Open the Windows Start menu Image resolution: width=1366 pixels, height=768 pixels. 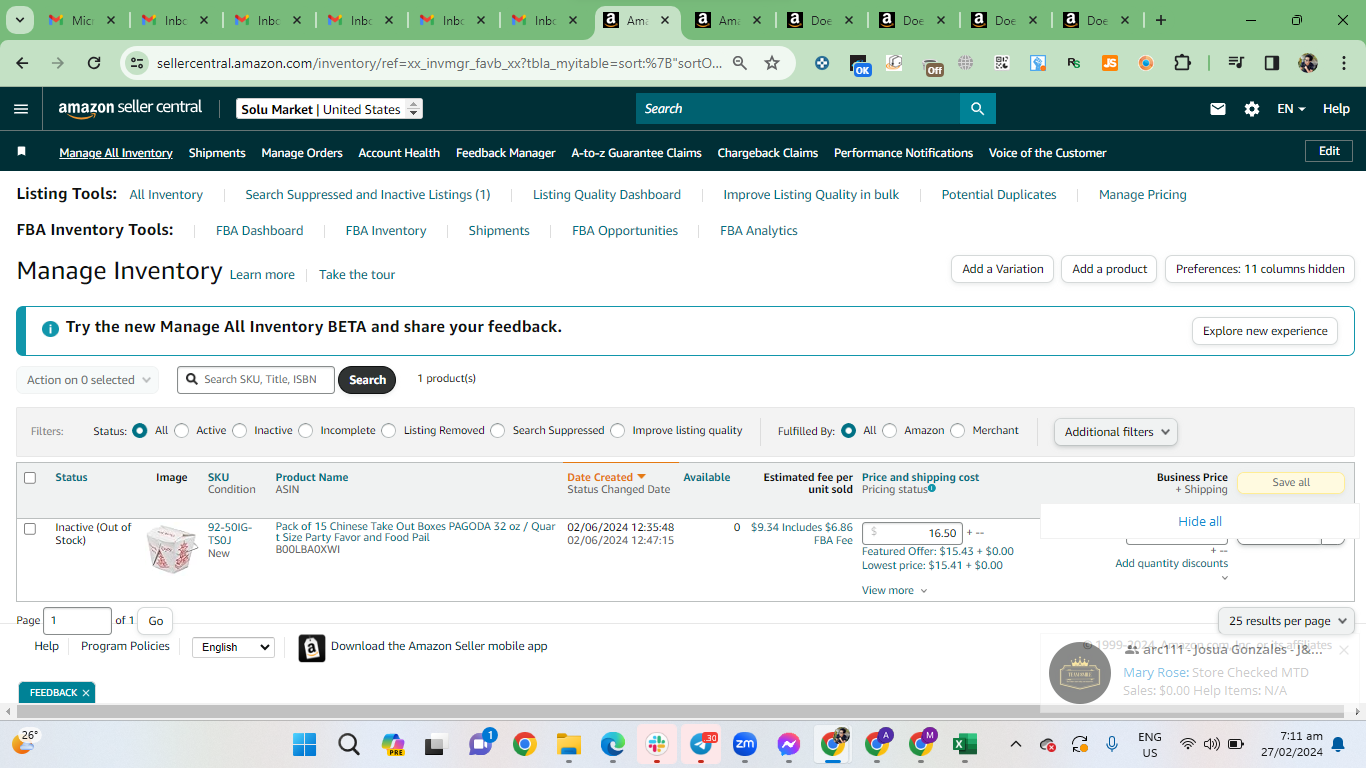coord(304,745)
